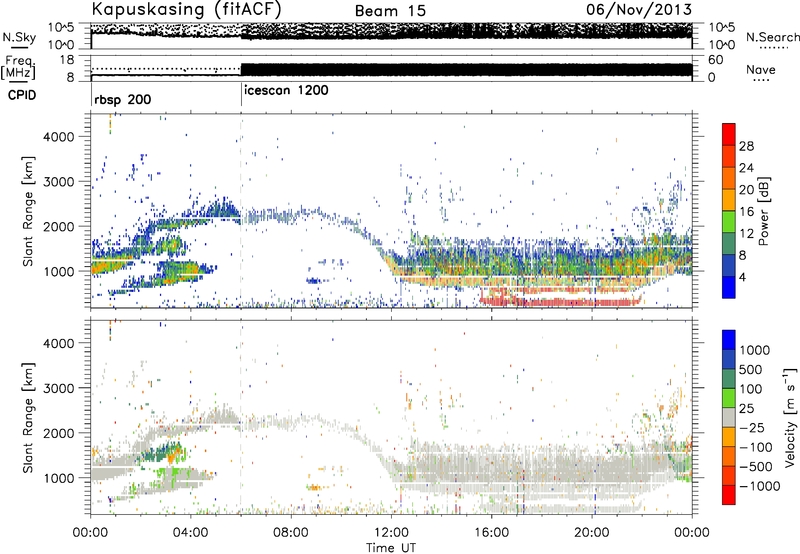Click the "3000" tick of the power panel
800x554 pixels.
58,182
